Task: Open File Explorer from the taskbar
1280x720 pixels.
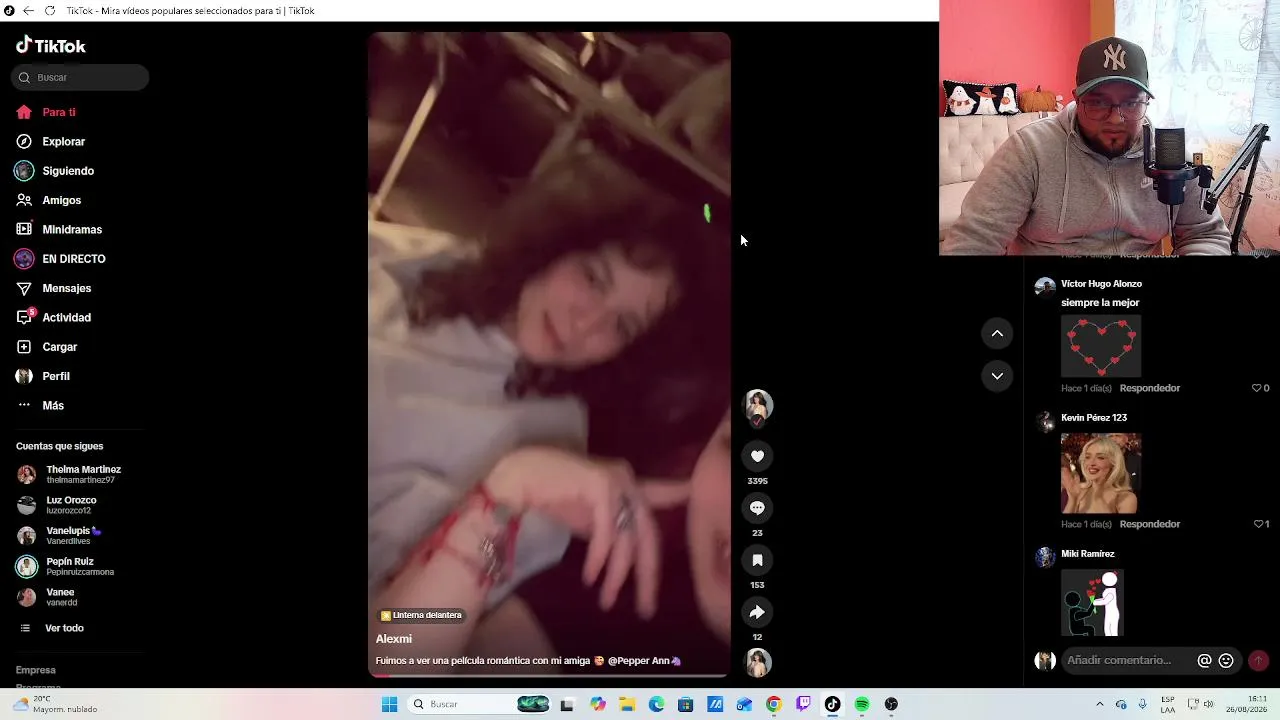Action: [x=627, y=704]
